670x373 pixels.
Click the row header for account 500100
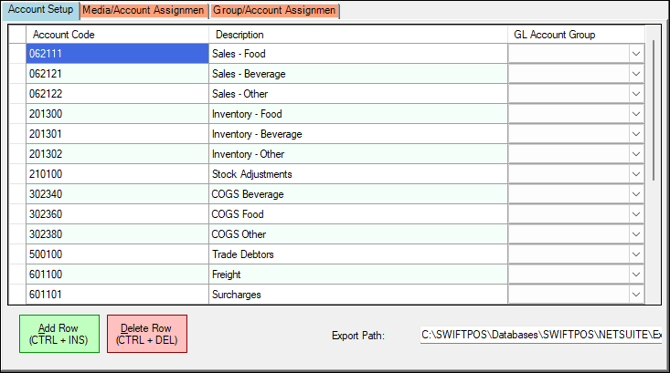pos(18,255)
